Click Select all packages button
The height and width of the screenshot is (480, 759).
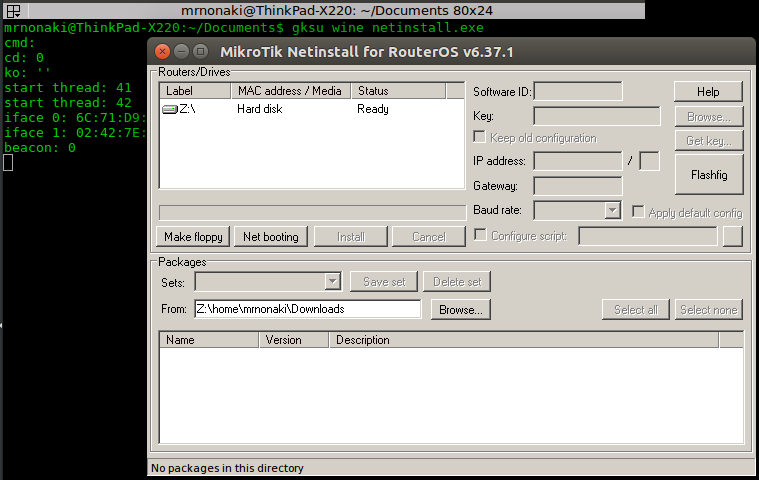pyautogui.click(x=636, y=310)
